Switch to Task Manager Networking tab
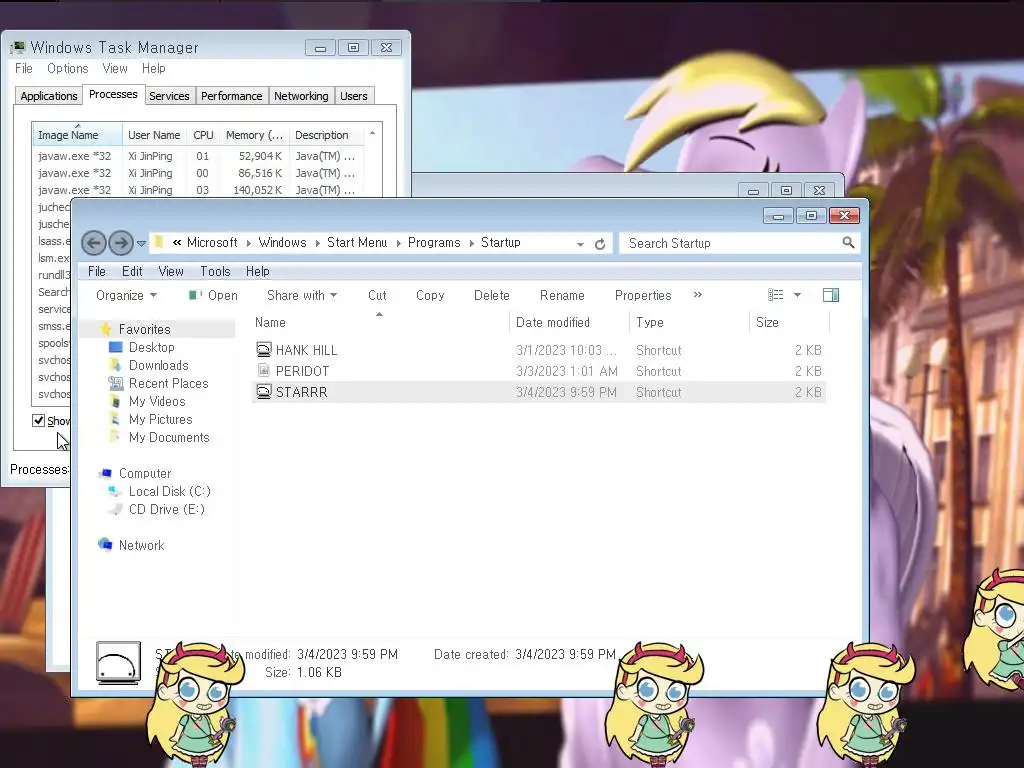The width and height of the screenshot is (1024, 768). pyautogui.click(x=301, y=96)
